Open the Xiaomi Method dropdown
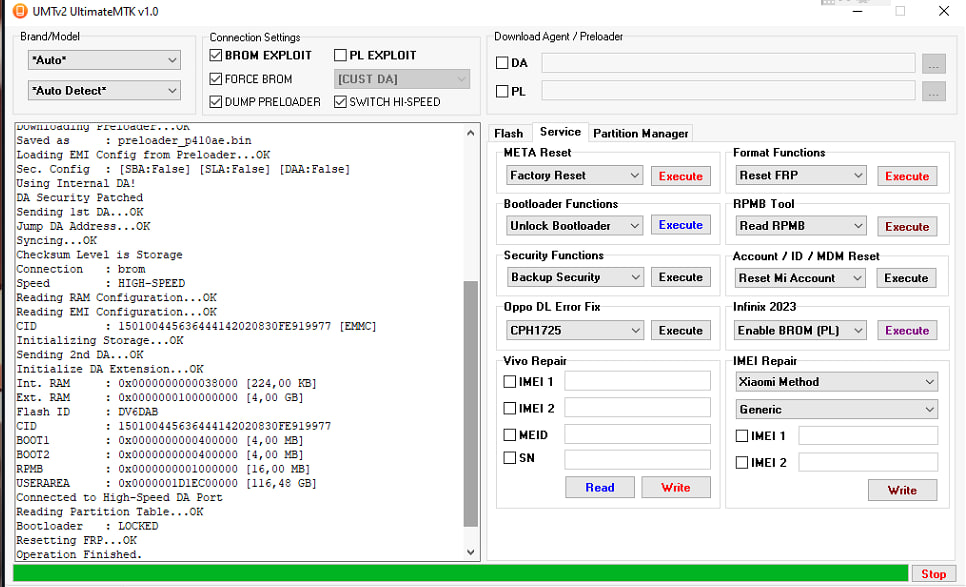This screenshot has width=966, height=587. click(x=837, y=382)
